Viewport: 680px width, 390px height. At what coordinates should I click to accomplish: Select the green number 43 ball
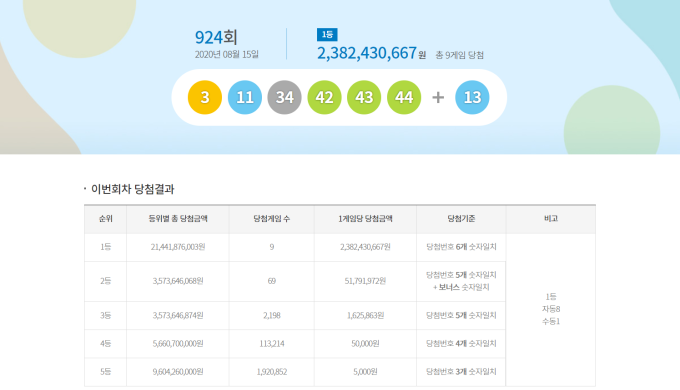[x=364, y=97]
